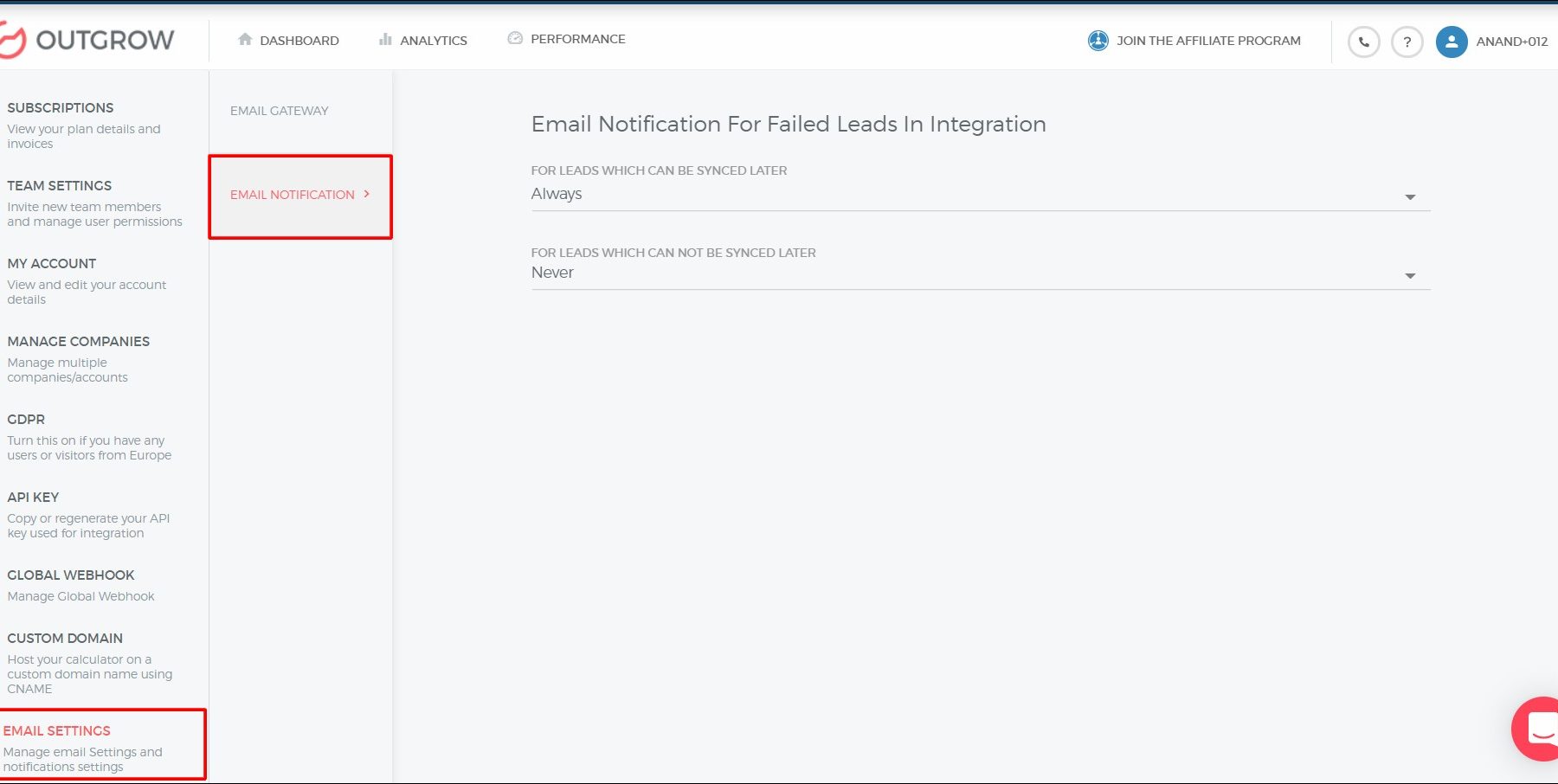Expand Email Notification chevron arrow
The image size is (1558, 784).
367,194
